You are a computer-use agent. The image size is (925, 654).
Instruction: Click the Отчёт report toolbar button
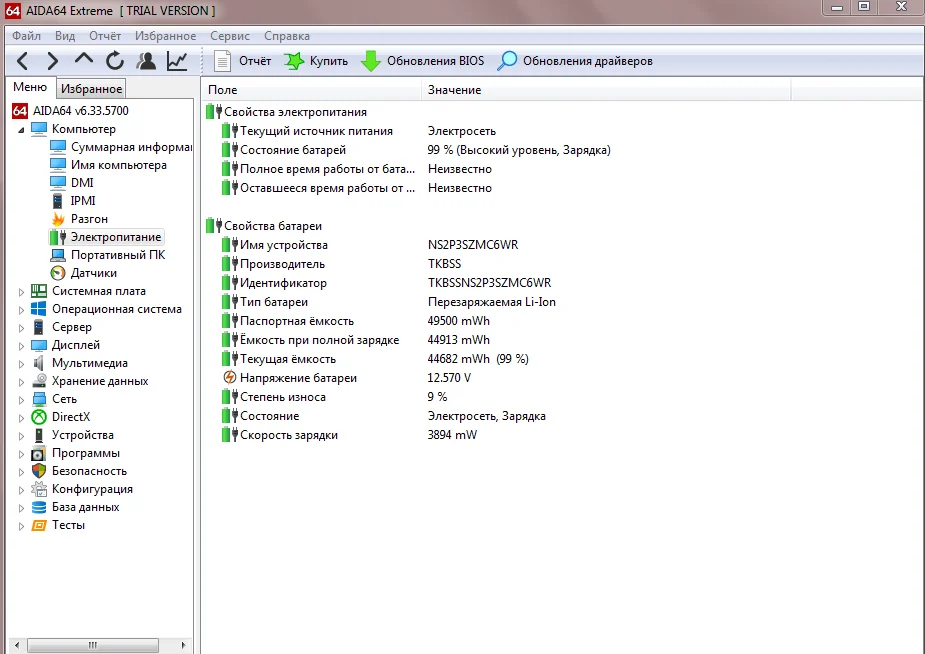pos(242,61)
